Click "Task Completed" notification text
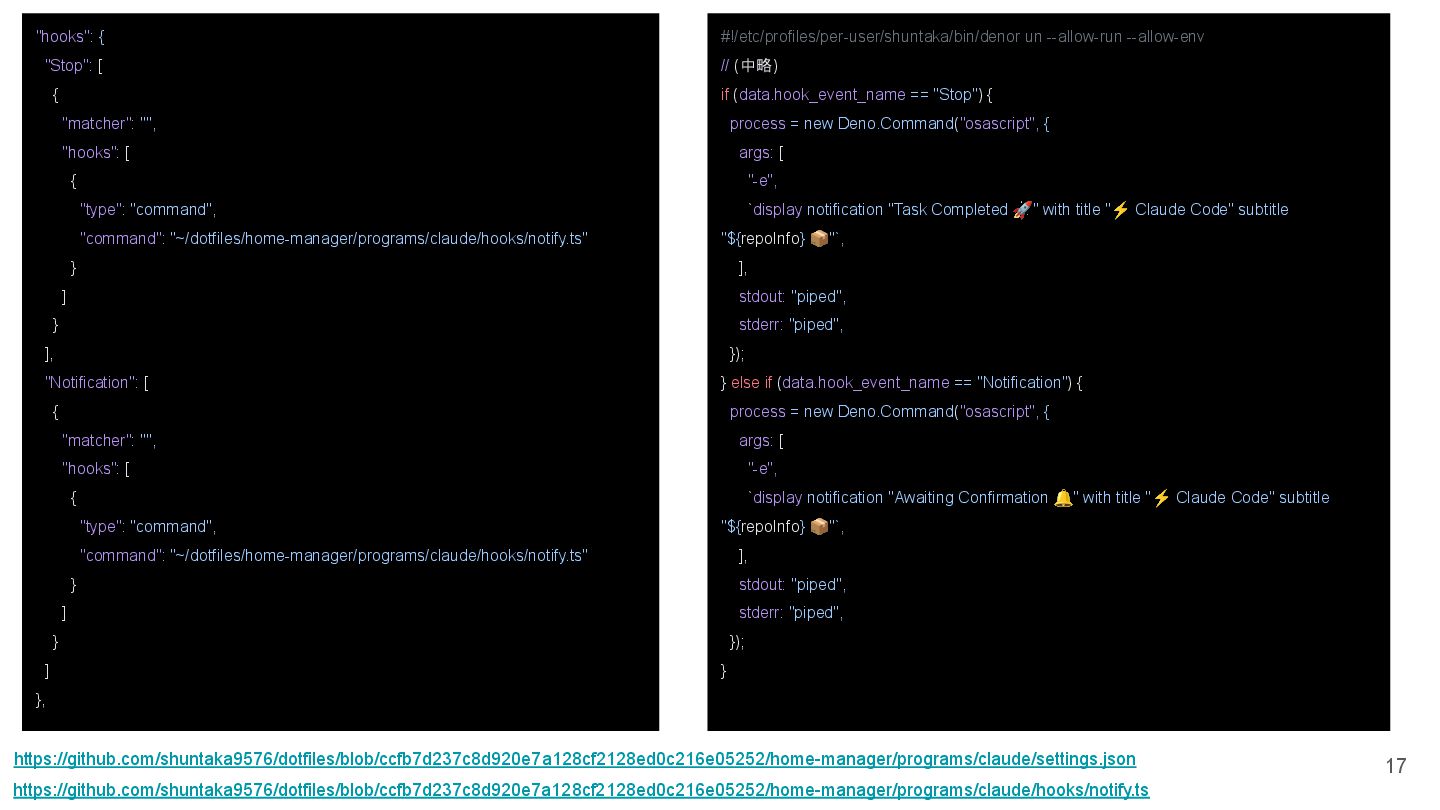This screenshot has width=1440, height=810. 948,210
